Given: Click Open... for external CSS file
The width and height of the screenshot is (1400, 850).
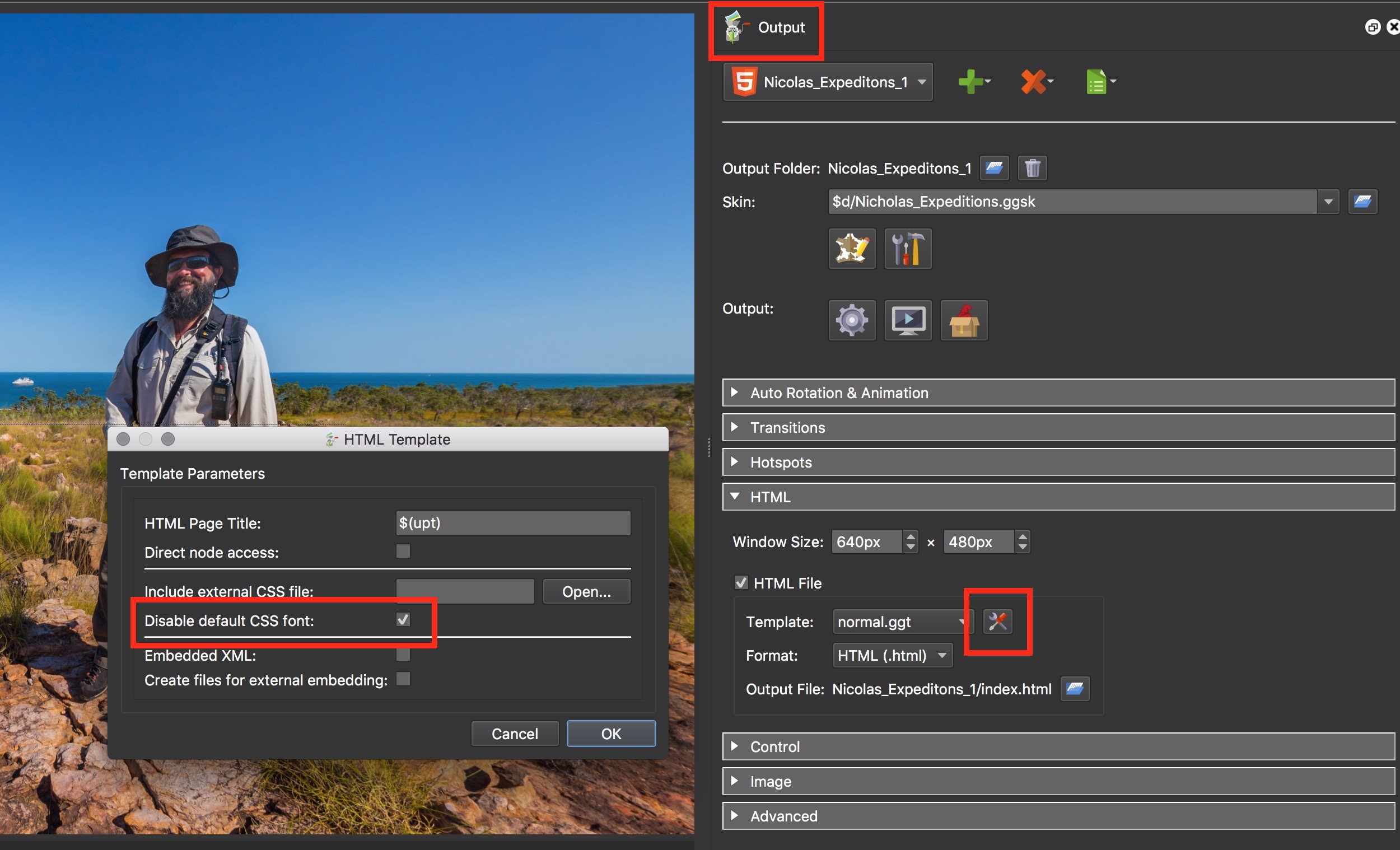Looking at the screenshot, I should click(x=586, y=591).
